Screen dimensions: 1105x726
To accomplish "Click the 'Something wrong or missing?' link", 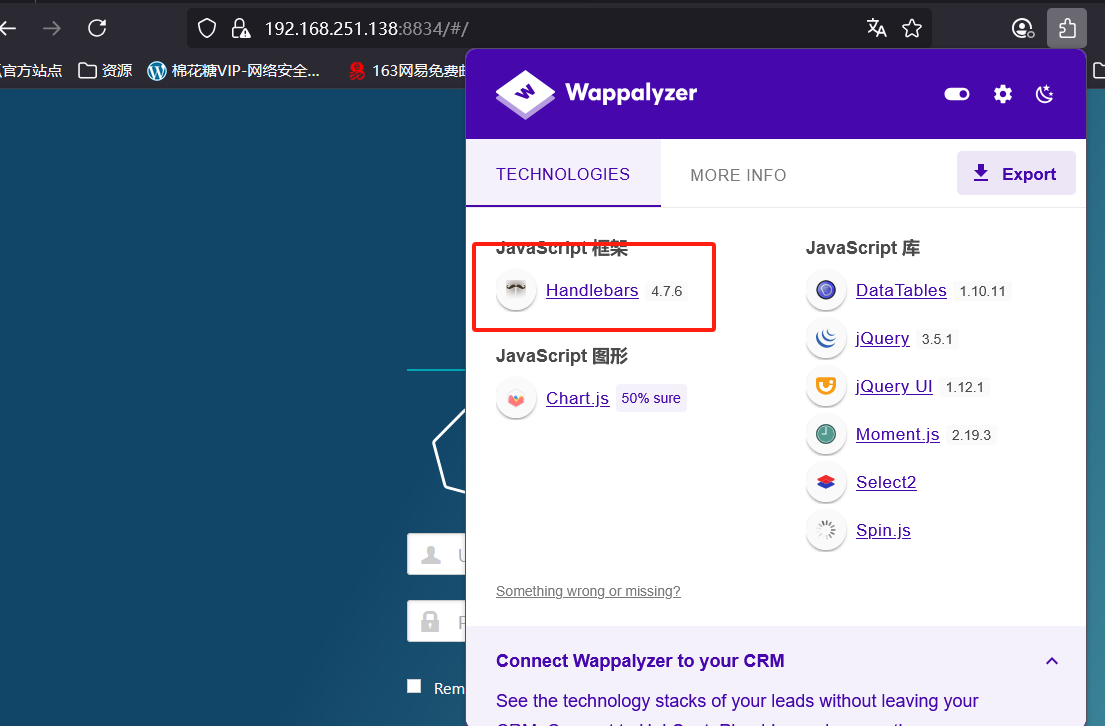I will coord(588,591).
